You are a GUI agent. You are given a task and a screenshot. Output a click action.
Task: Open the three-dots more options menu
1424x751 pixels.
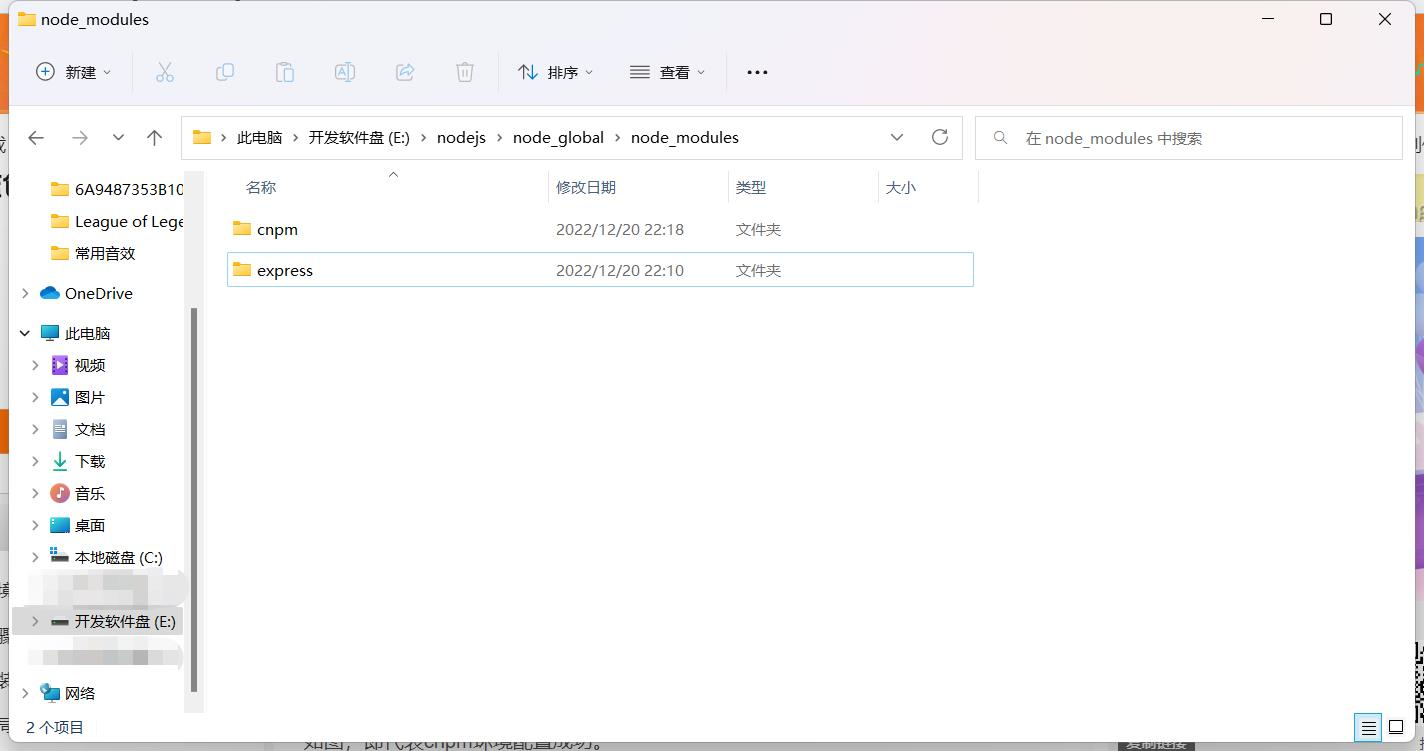[757, 72]
